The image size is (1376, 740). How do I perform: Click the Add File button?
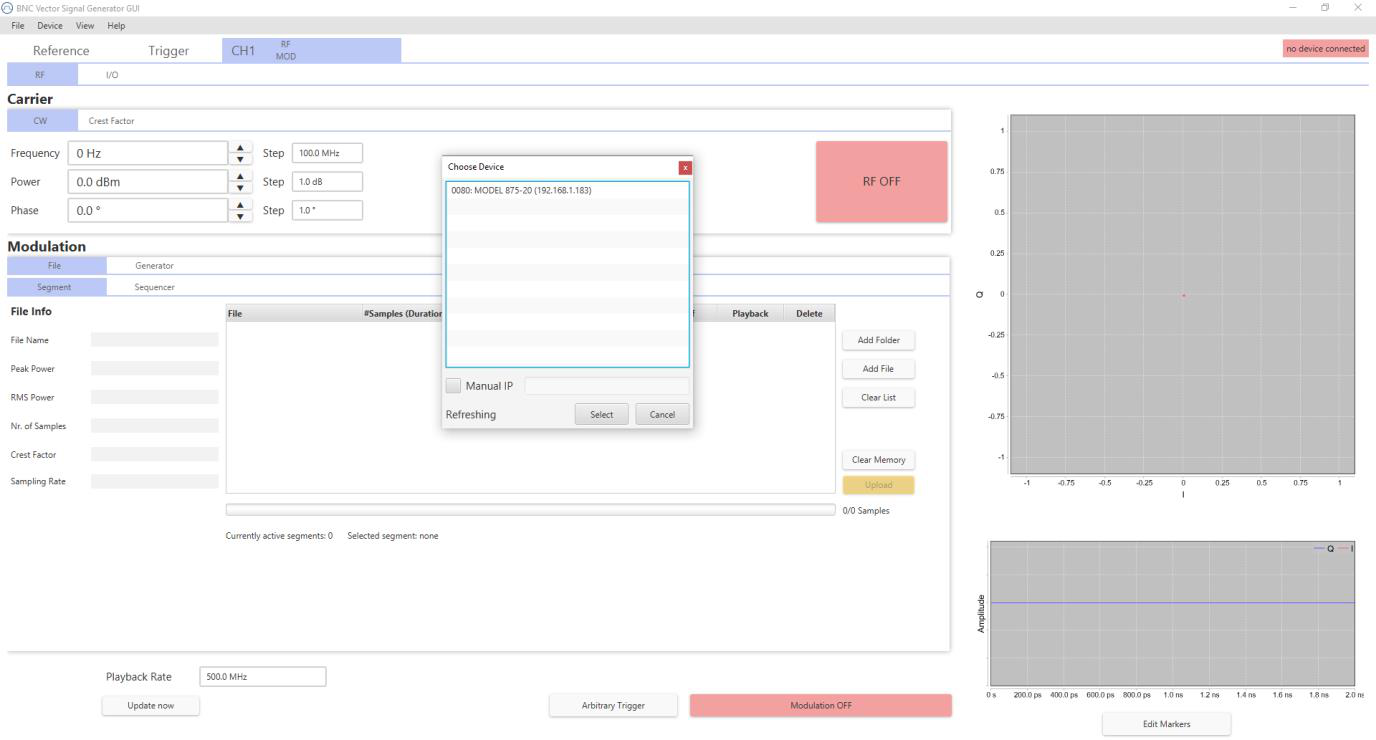coord(878,369)
